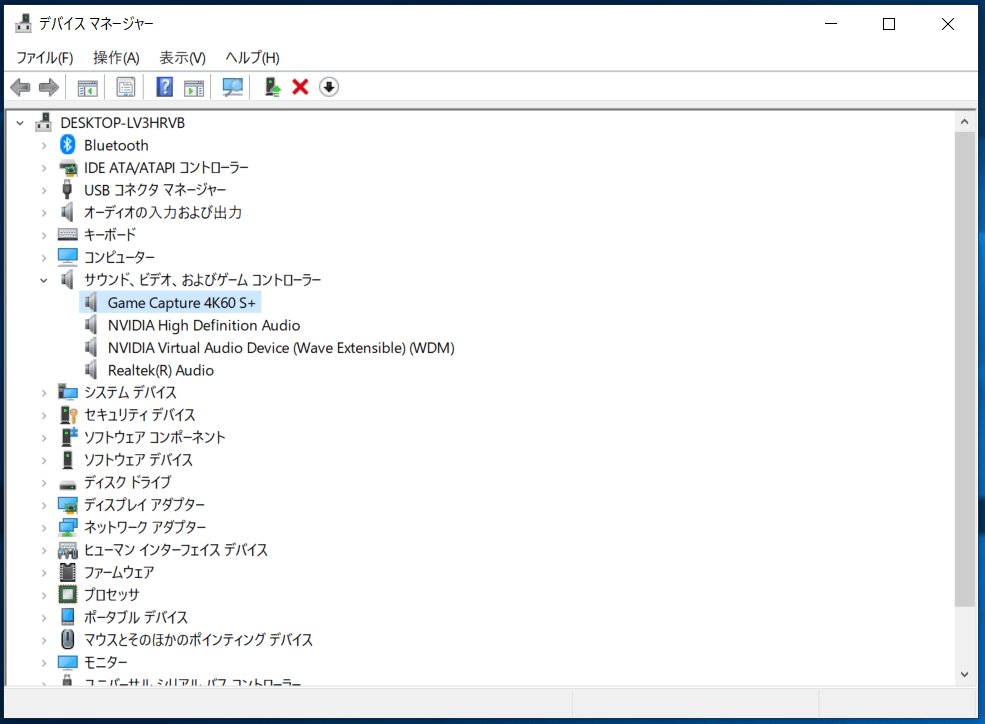Click the Disable device down-arrow icon
The image size is (985, 724).
(329, 87)
